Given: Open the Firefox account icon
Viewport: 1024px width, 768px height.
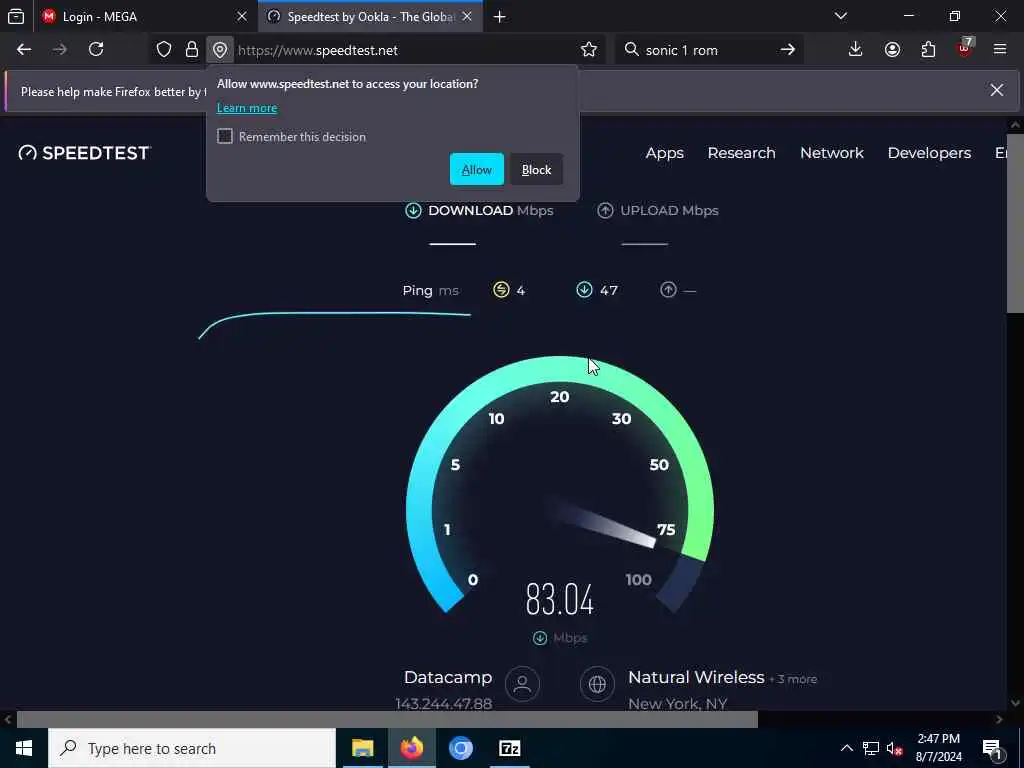Looking at the screenshot, I should click(x=892, y=50).
